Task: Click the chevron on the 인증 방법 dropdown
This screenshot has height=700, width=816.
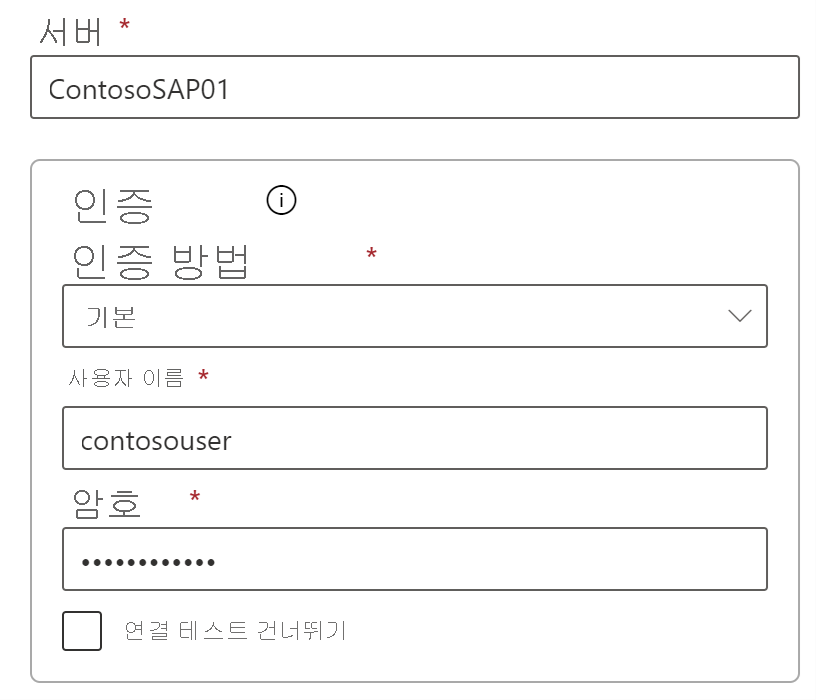Action: coord(738,316)
